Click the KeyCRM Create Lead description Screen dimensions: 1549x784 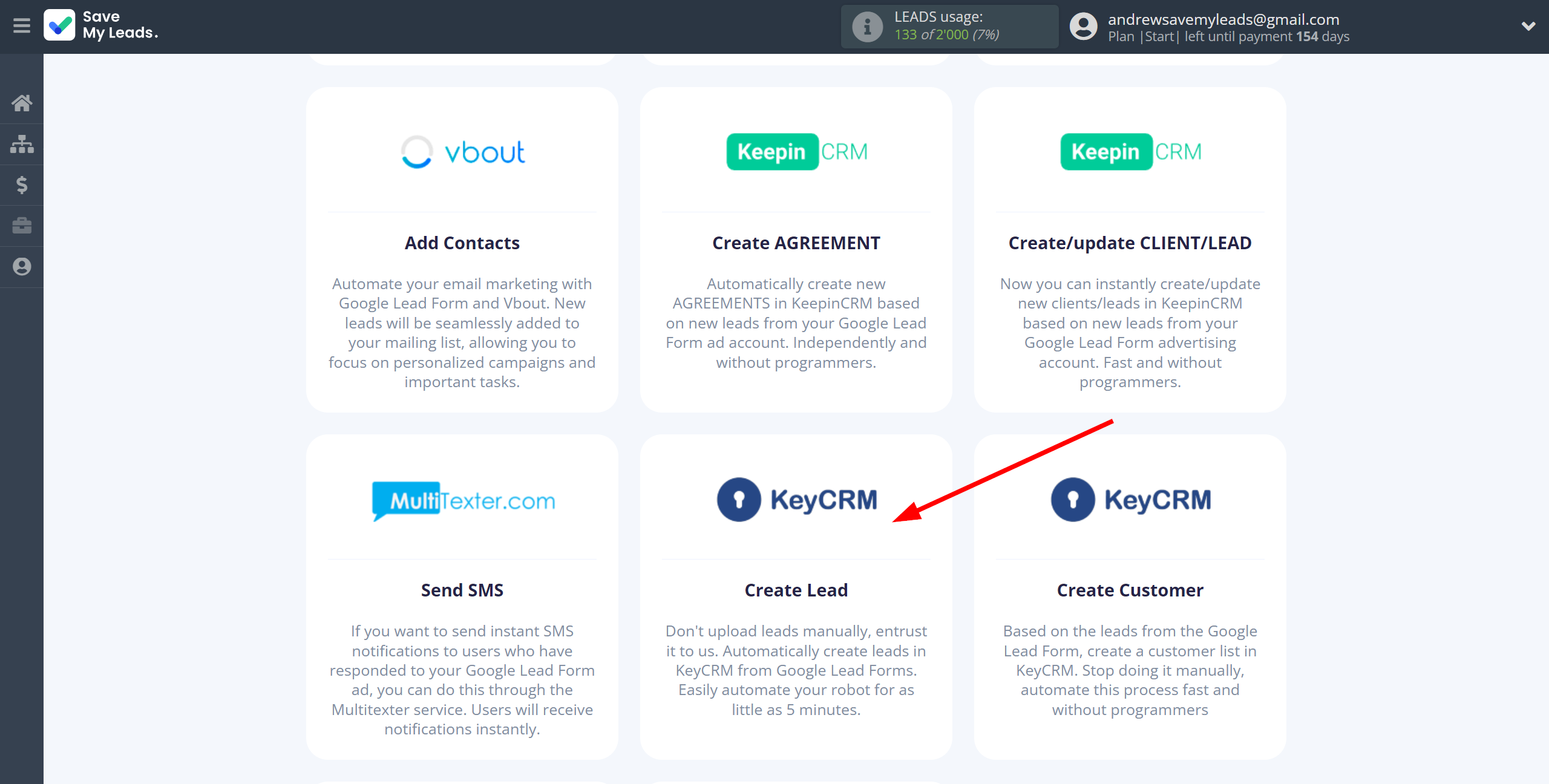(796, 670)
